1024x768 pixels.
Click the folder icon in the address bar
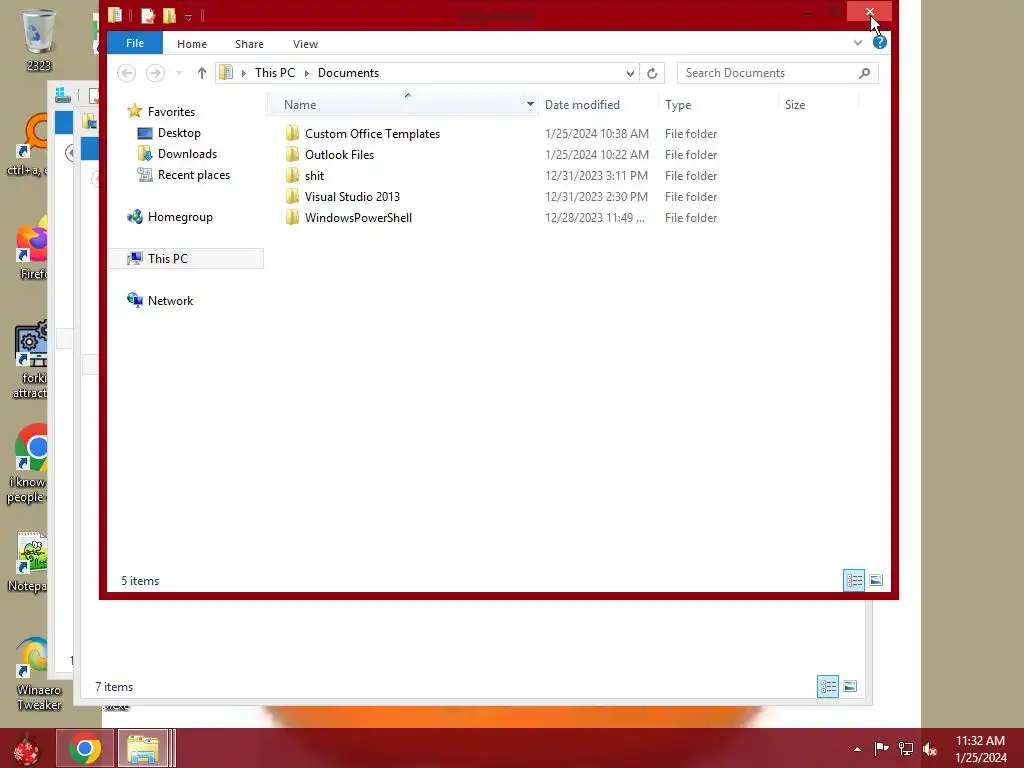pos(226,72)
